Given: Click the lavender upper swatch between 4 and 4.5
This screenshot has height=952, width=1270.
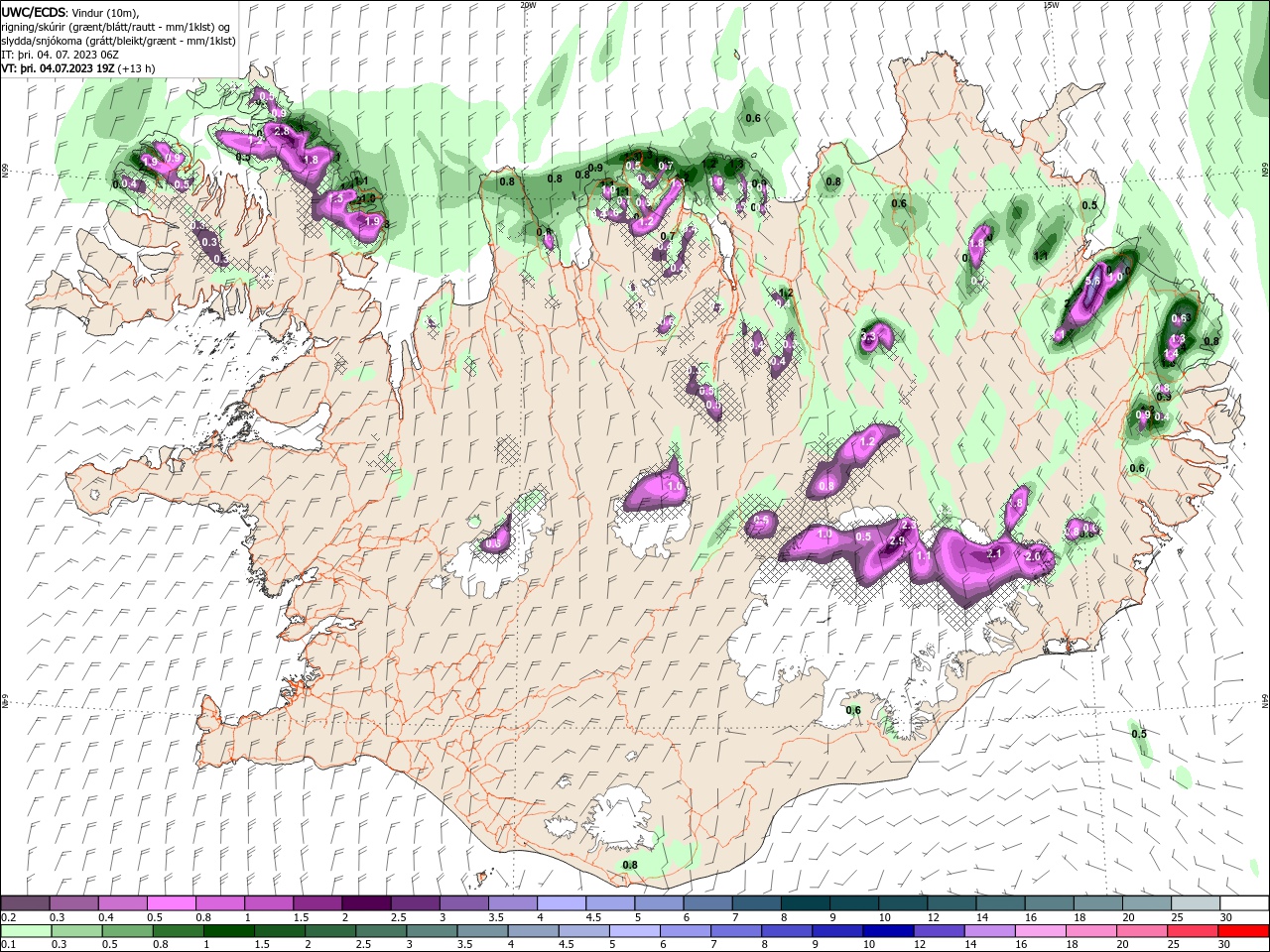Looking at the screenshot, I should pyautogui.click(x=562, y=903).
